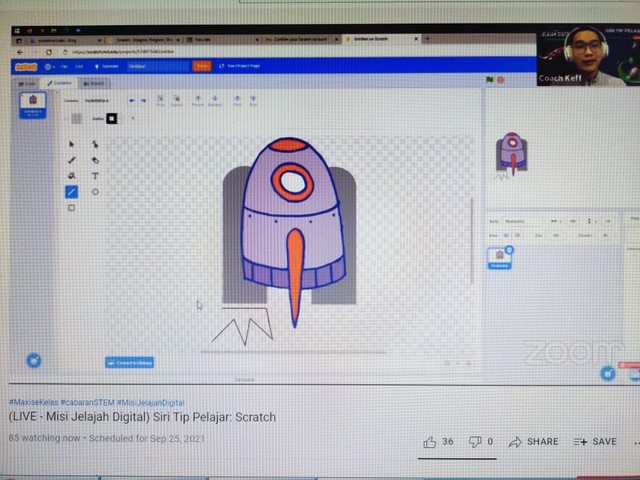Select the Reshape tool
Screen dimensions: 640x480
[x=95, y=144]
